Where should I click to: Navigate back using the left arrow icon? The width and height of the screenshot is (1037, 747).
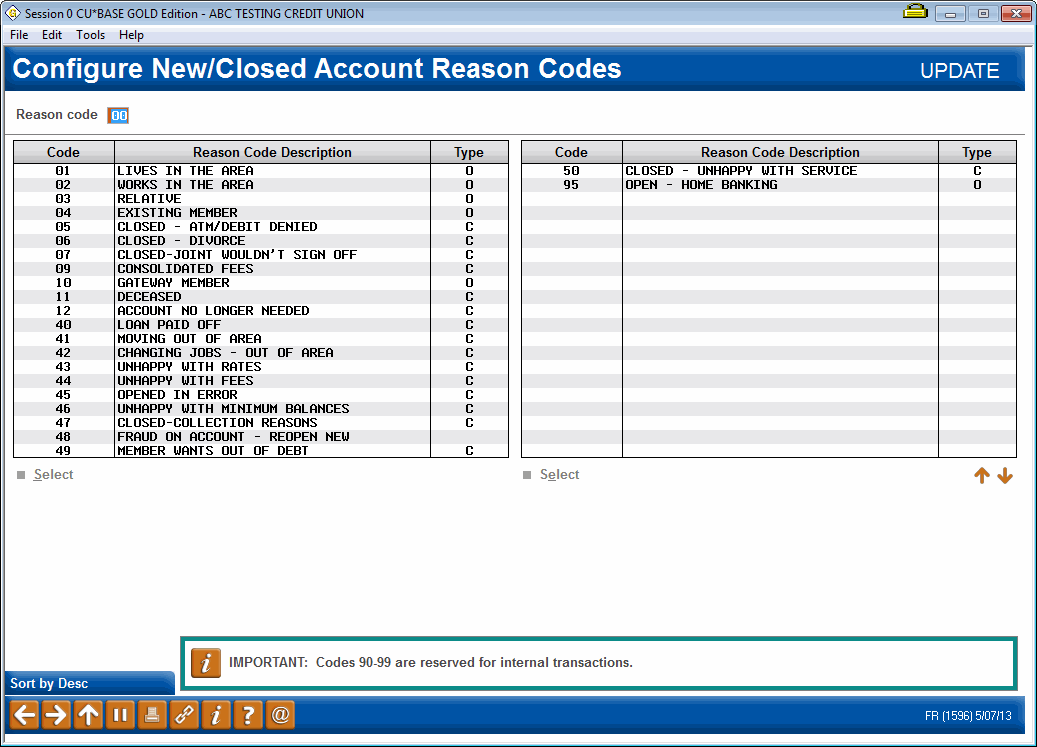click(x=24, y=715)
